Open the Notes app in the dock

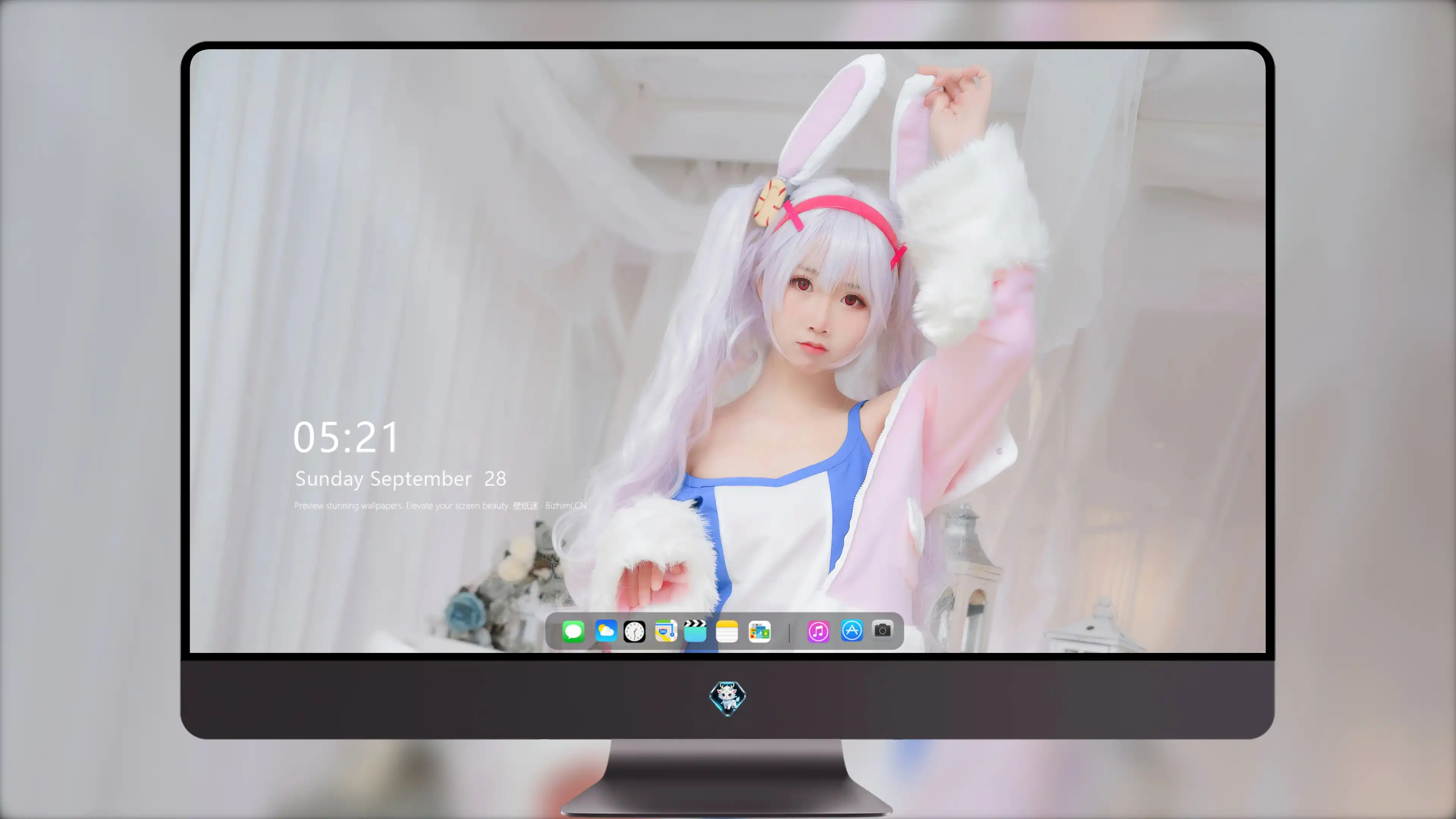pyautogui.click(x=727, y=631)
